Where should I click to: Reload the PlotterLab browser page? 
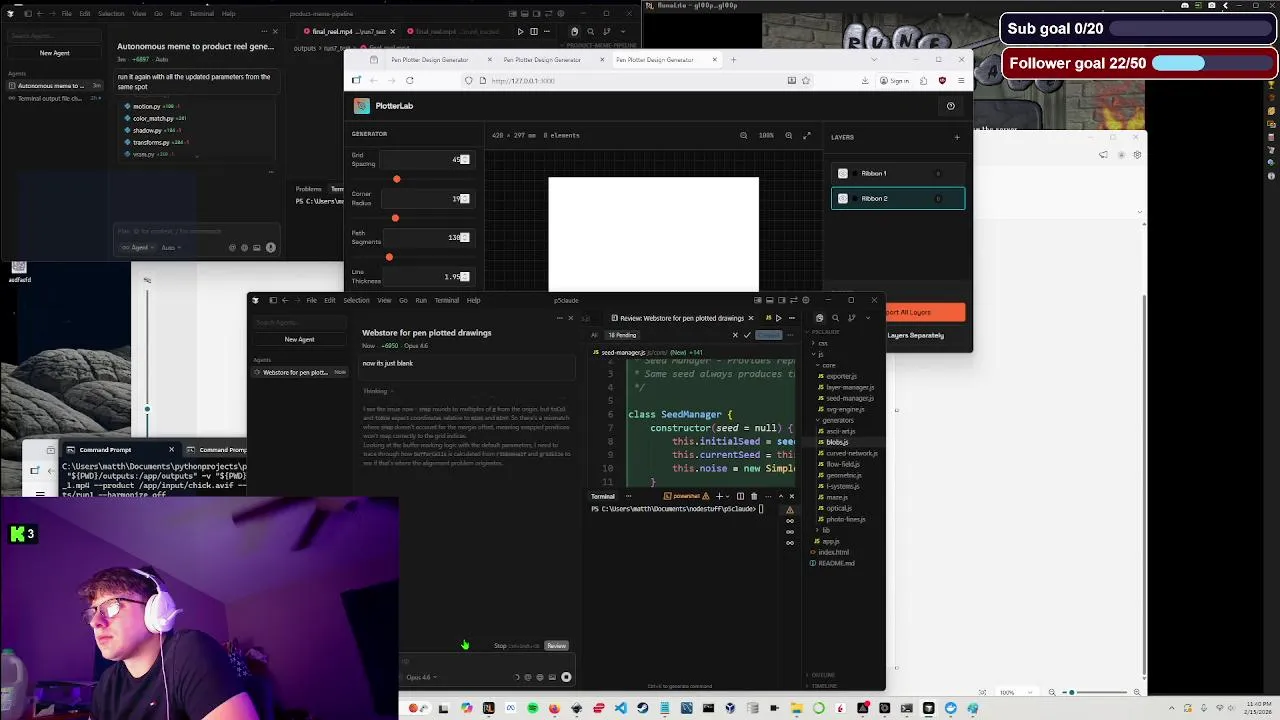[409, 81]
